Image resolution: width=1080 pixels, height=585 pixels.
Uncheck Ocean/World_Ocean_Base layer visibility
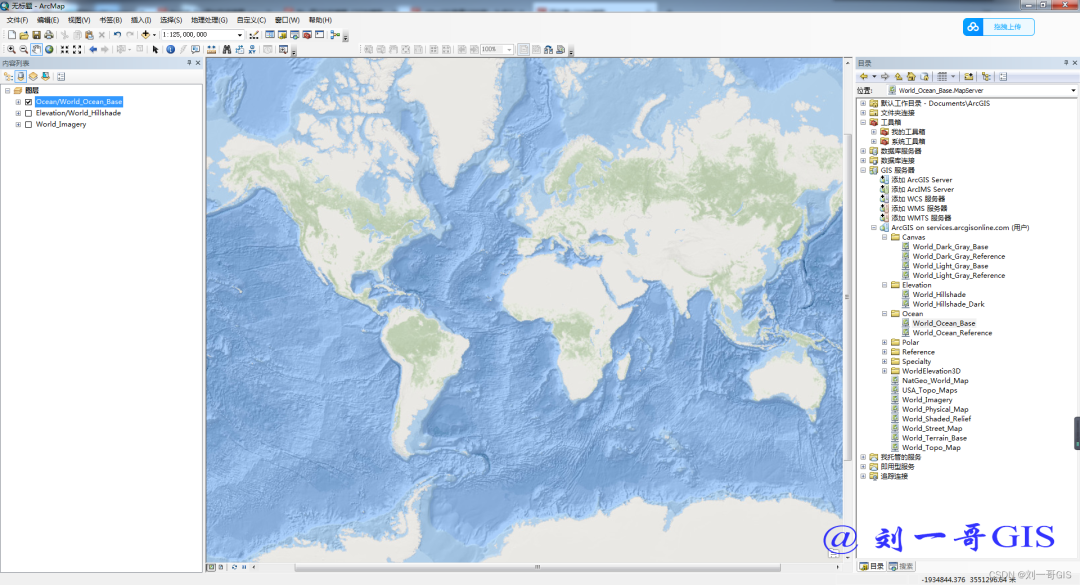click(28, 102)
